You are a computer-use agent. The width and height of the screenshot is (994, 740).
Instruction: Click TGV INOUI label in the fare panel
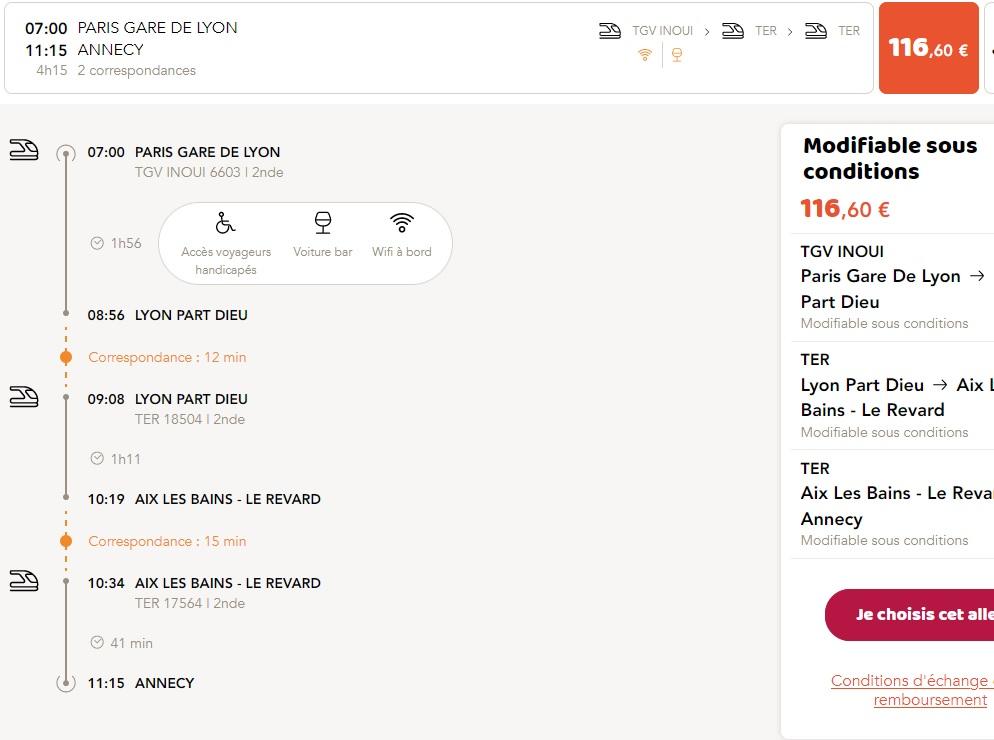[842, 252]
